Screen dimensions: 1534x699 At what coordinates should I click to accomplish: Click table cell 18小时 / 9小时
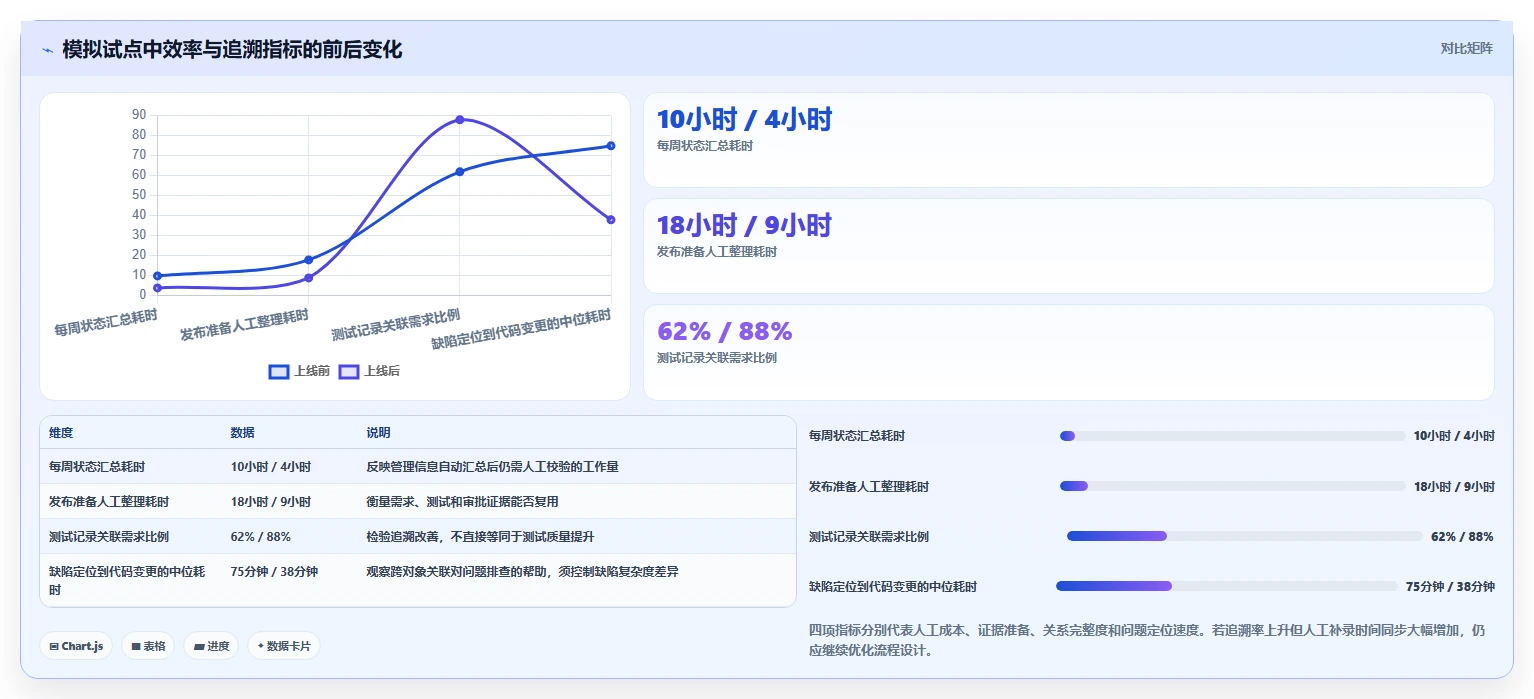[x=271, y=502]
